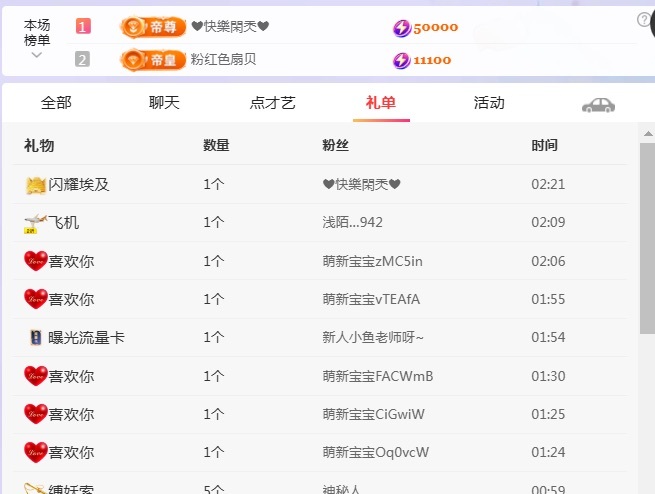Click fan name 新人小鱼老师呀~
655x494 pixels.
click(373, 337)
